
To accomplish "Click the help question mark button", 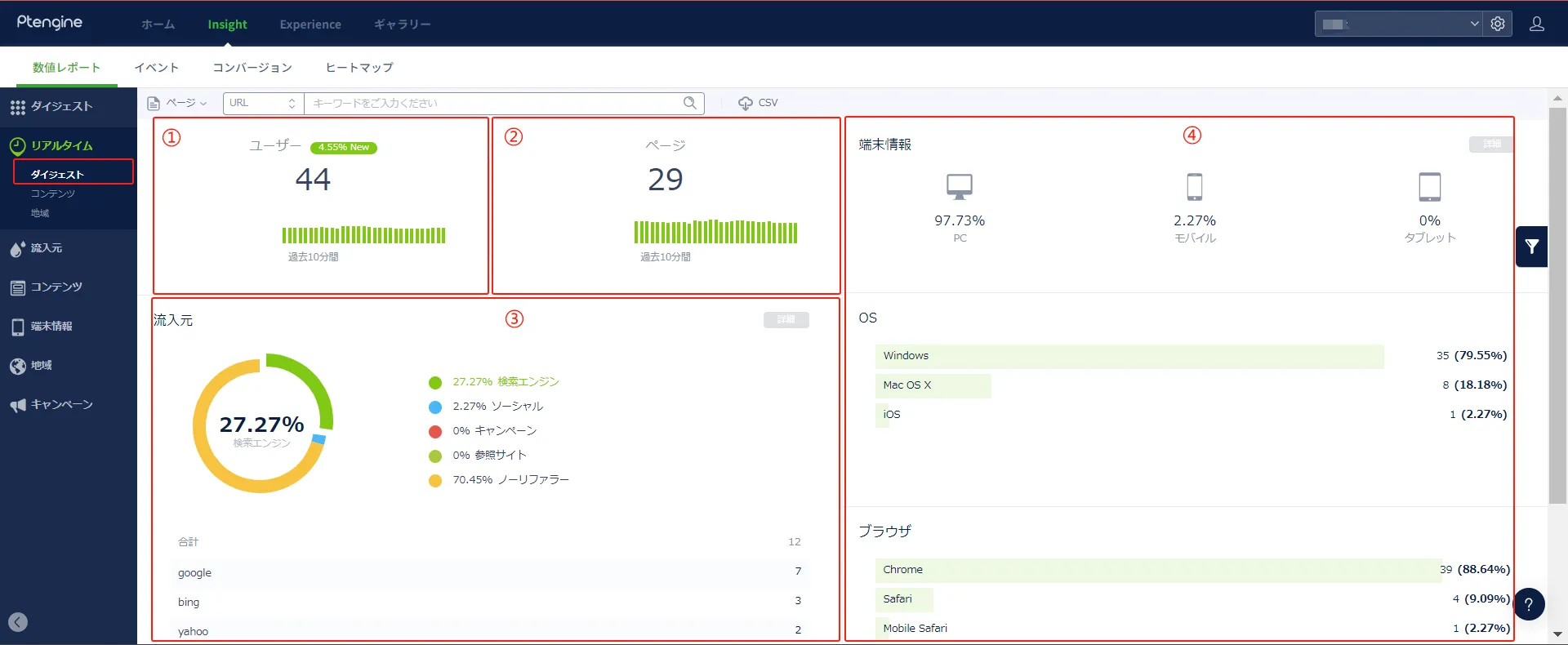I will pyautogui.click(x=1529, y=604).
